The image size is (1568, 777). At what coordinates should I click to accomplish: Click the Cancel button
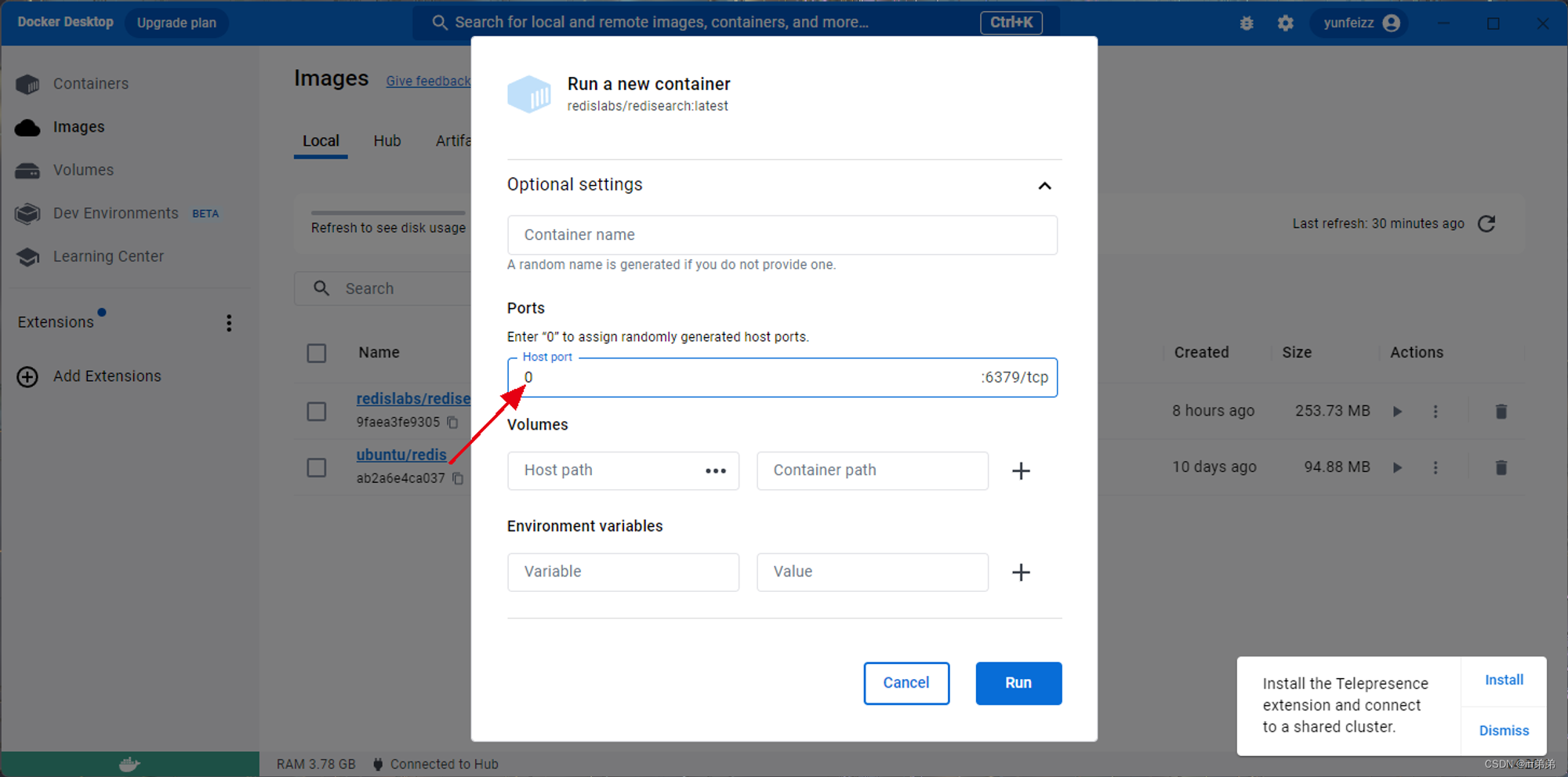[x=906, y=684]
